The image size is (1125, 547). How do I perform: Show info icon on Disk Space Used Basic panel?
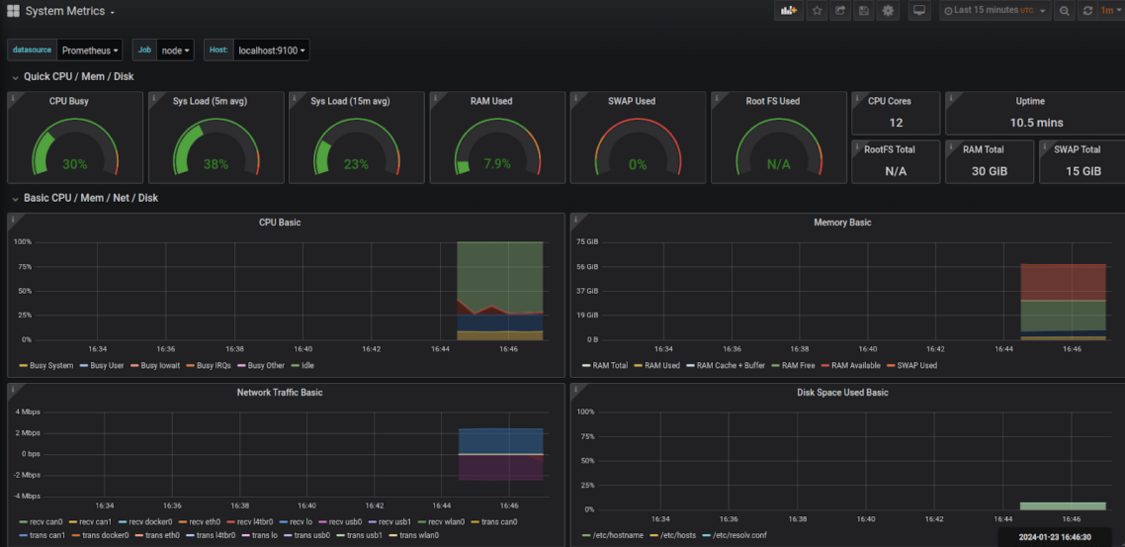(575, 389)
